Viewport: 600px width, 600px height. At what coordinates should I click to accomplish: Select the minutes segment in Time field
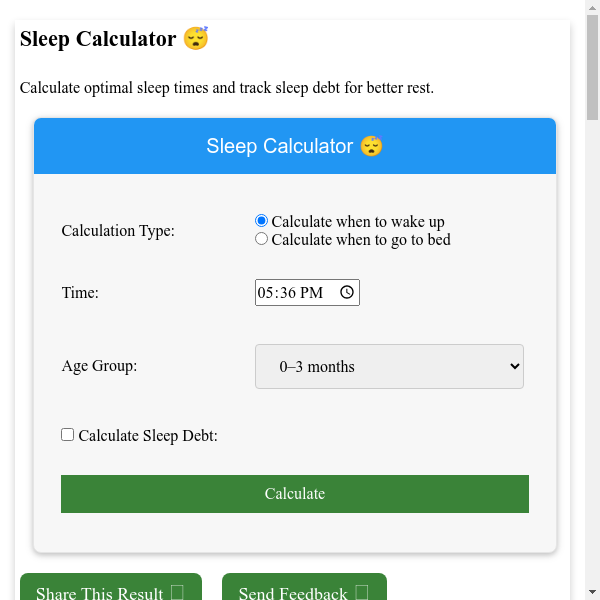pyautogui.click(x=287, y=293)
